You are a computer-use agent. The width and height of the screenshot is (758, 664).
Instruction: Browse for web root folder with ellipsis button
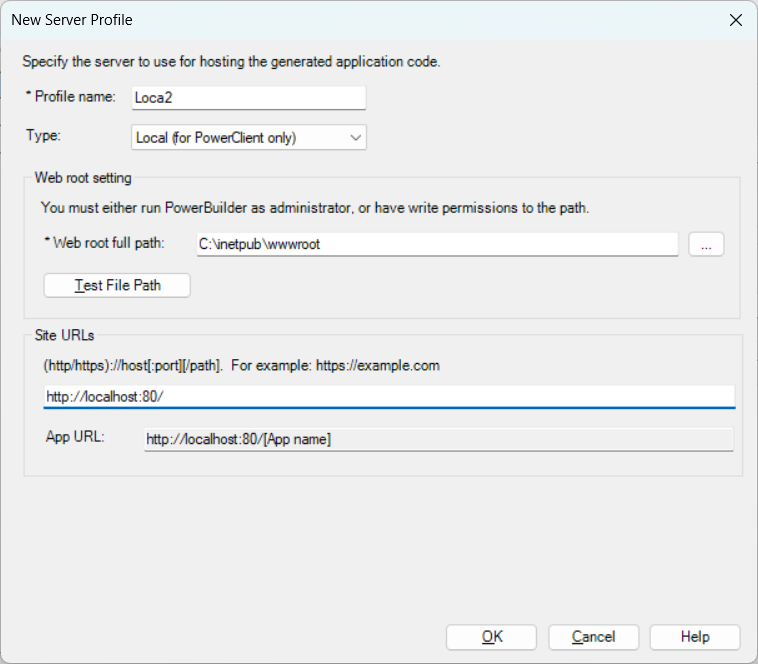706,245
